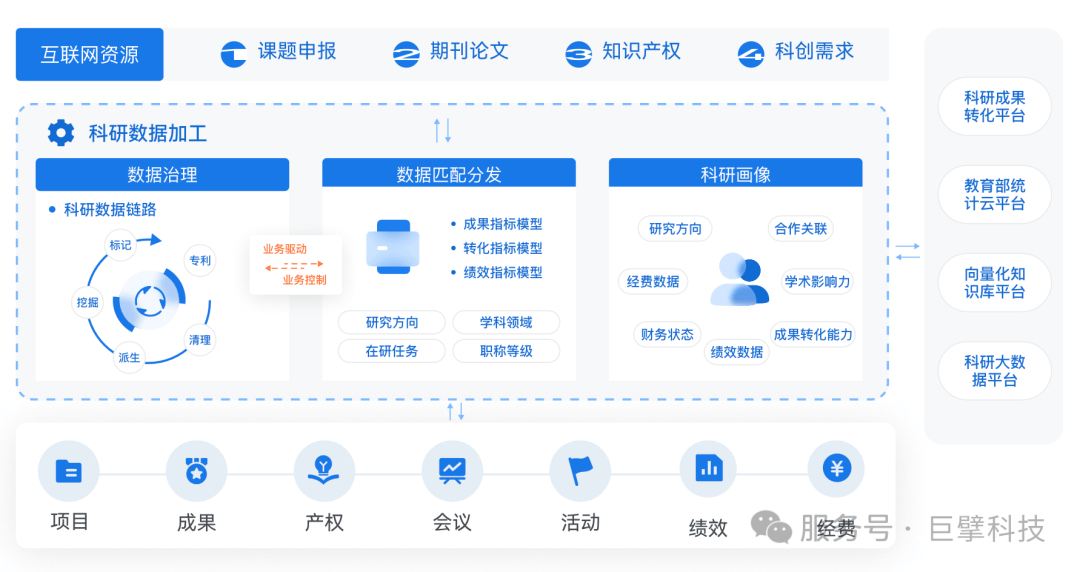Click the 产权 label text
The width and height of the screenshot is (1080, 572).
[x=324, y=523]
